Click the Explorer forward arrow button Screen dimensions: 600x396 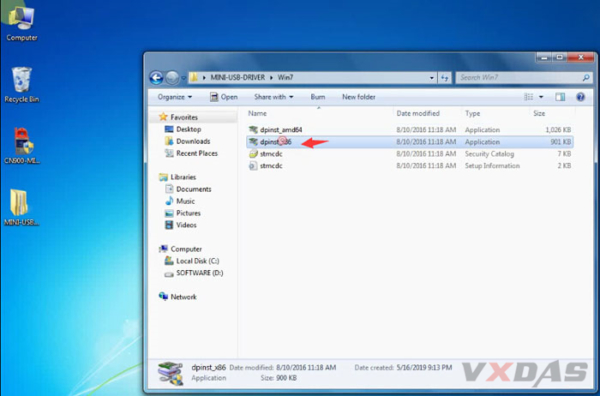(x=172, y=78)
